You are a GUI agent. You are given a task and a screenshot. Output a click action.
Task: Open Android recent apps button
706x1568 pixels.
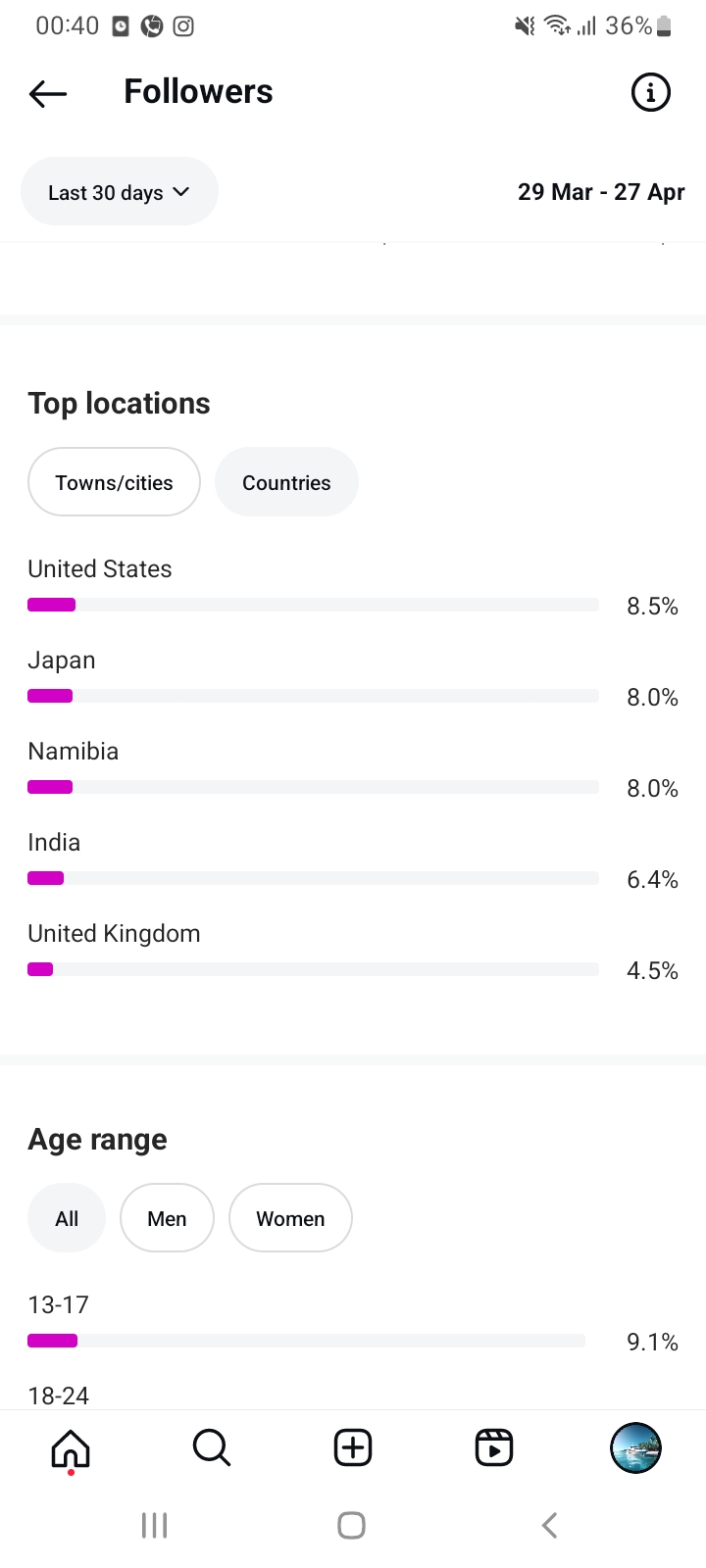click(x=155, y=1525)
